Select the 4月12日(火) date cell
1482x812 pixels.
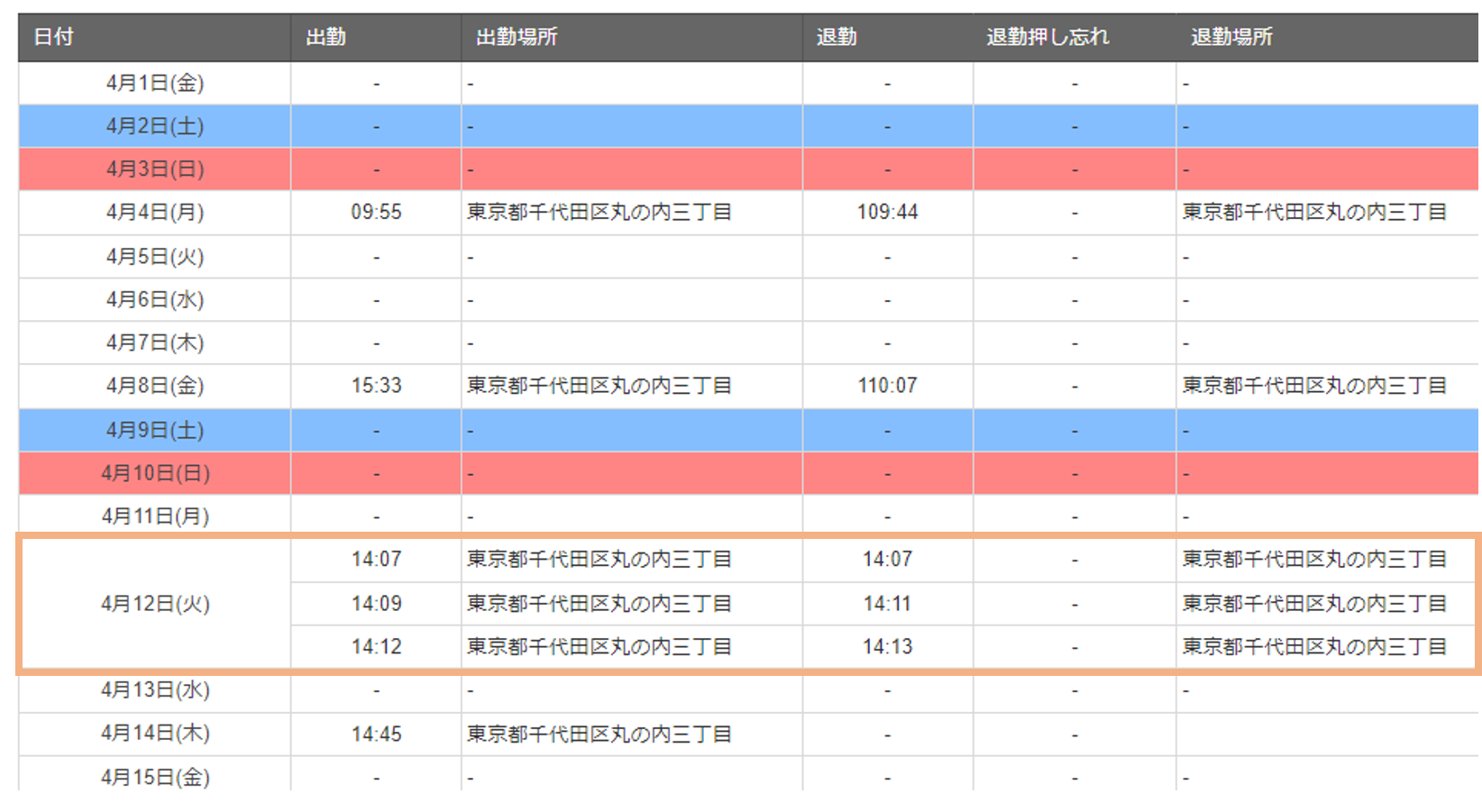coord(155,604)
